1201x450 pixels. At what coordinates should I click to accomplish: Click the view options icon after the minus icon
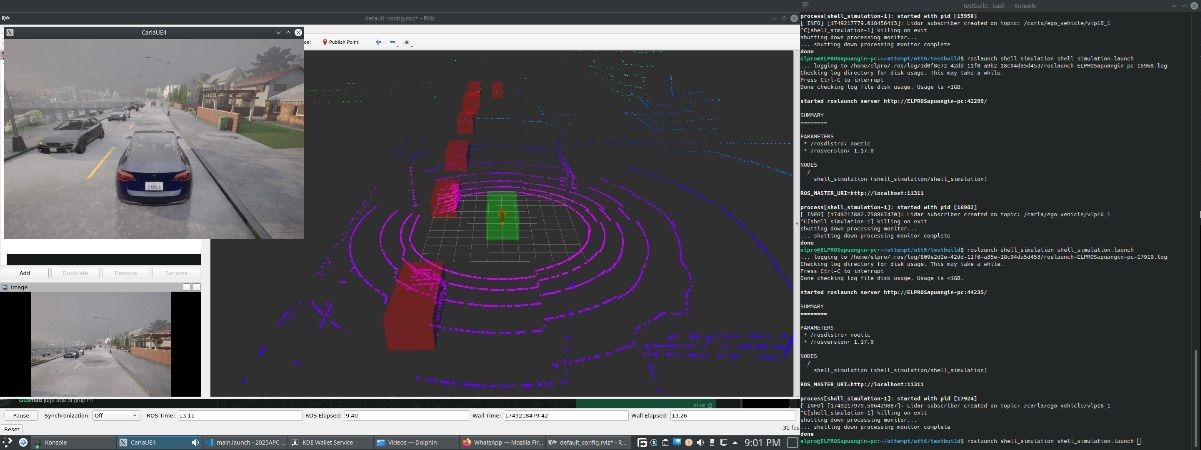point(407,42)
